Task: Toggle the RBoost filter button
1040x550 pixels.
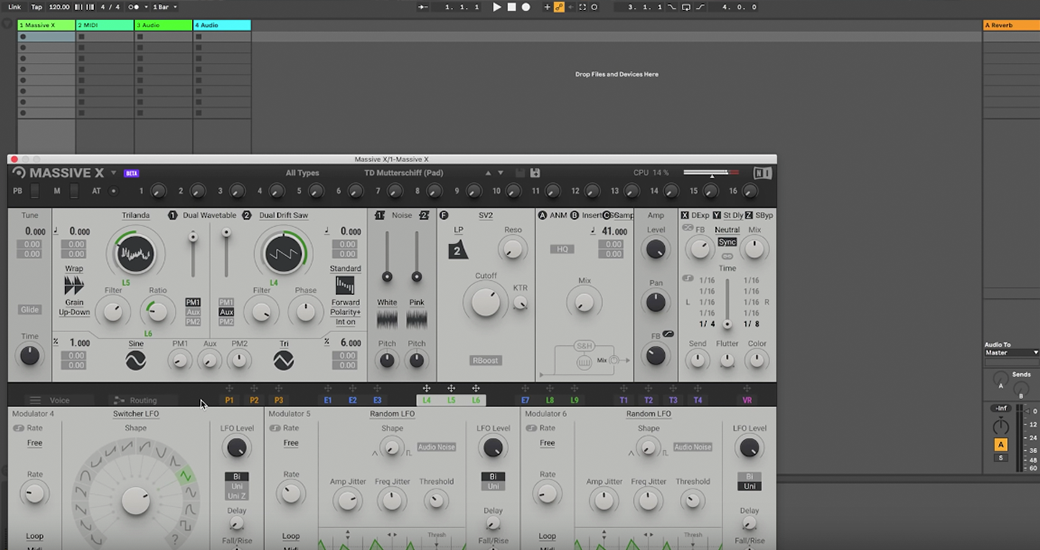Action: tap(486, 360)
